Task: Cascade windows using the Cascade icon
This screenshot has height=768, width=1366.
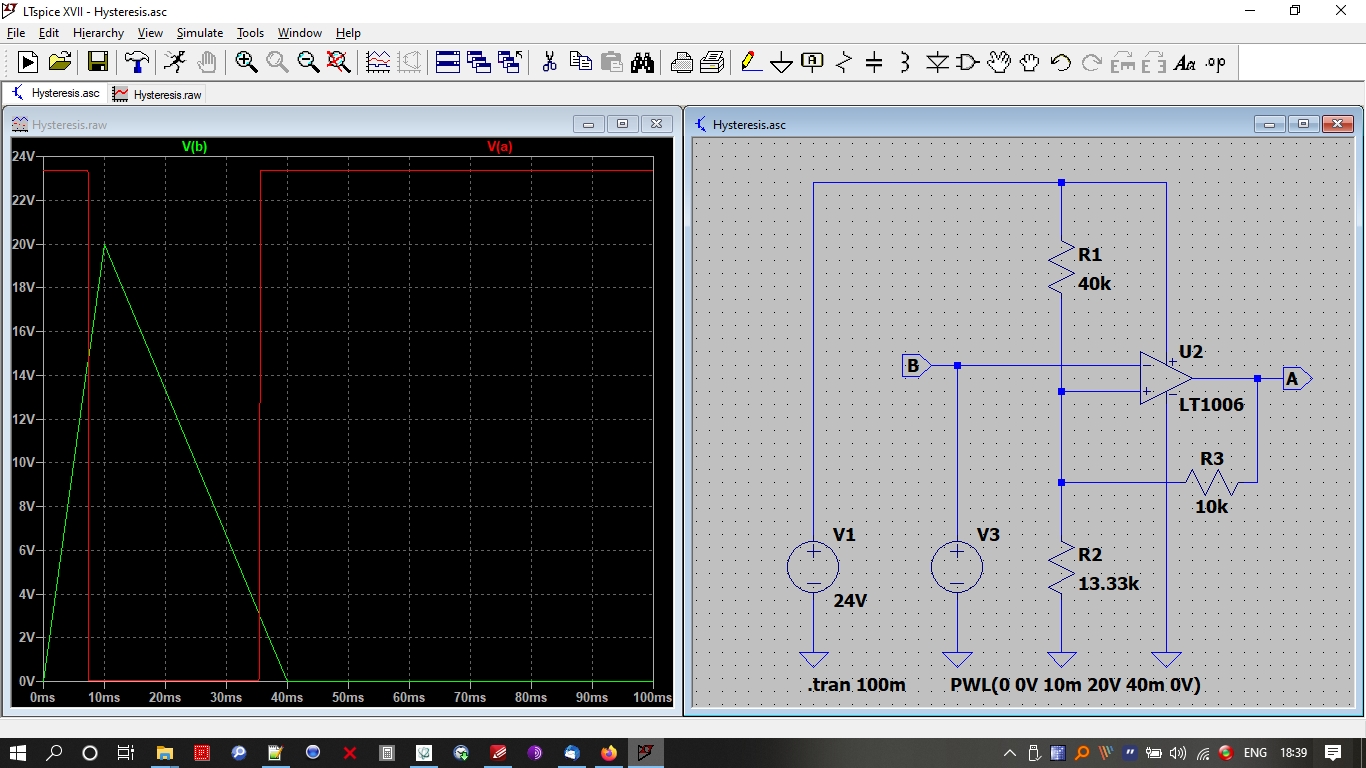Action: coord(479,62)
